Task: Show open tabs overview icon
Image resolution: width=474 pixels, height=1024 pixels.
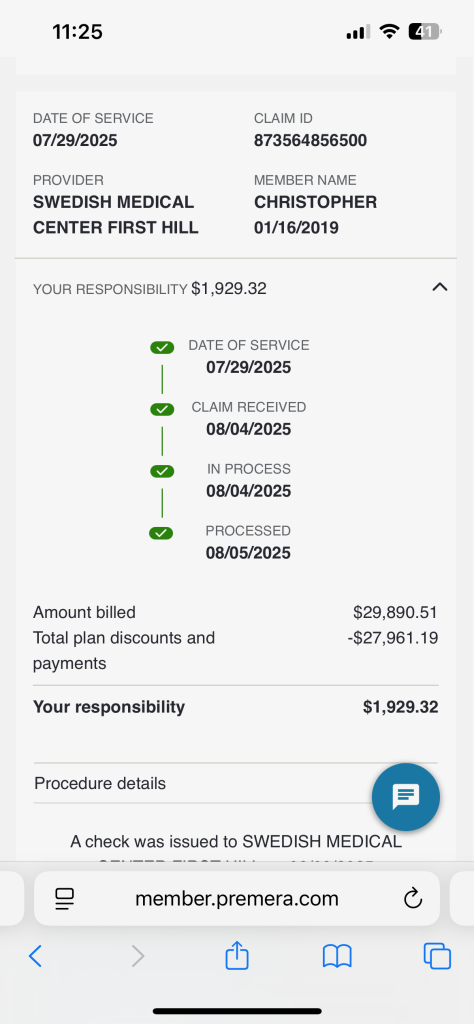Action: (437, 956)
